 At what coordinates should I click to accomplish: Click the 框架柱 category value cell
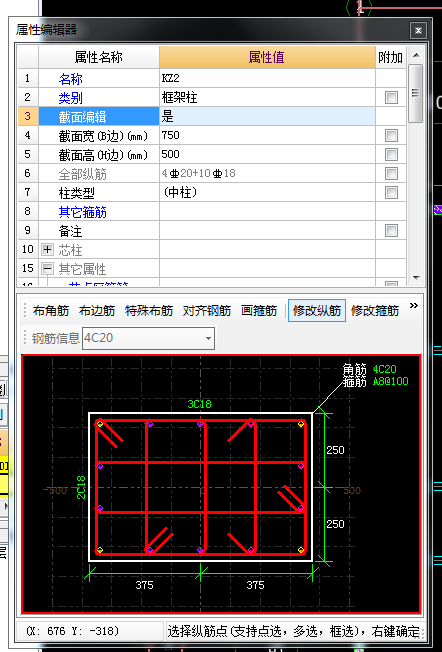click(267, 98)
